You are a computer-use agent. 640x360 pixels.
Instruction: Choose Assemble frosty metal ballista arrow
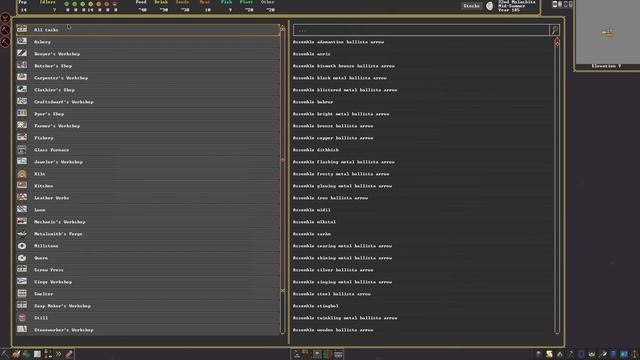point(341,174)
